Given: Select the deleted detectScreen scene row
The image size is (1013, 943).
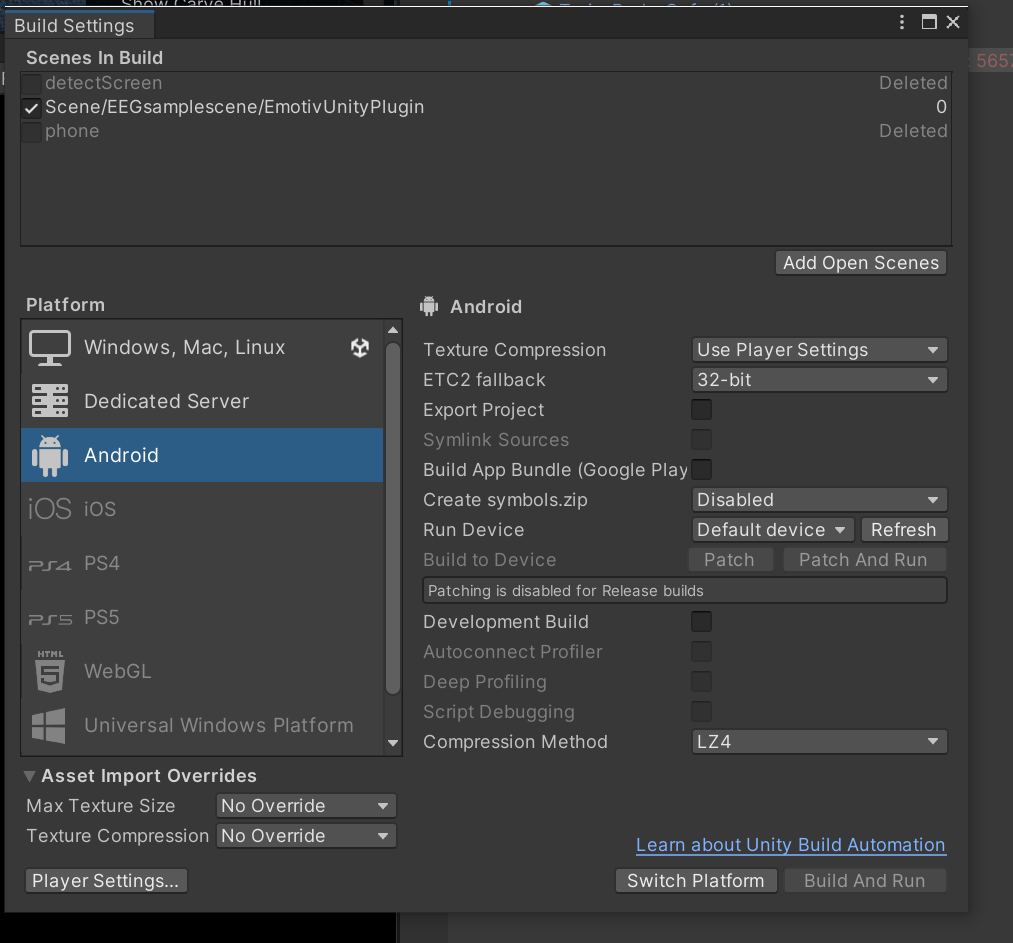Looking at the screenshot, I should point(486,83).
